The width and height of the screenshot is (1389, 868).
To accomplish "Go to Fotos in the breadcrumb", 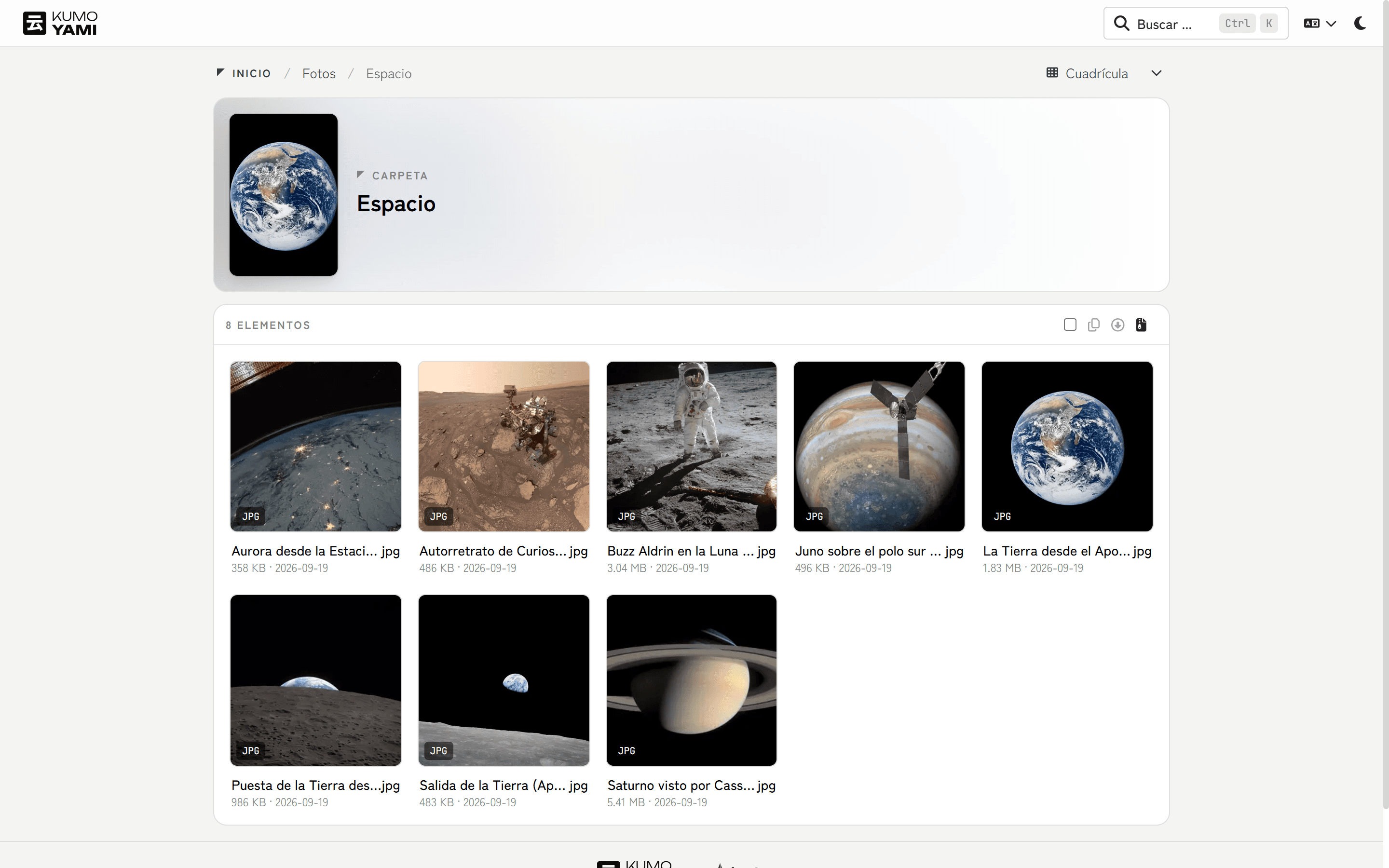I will 319,73.
